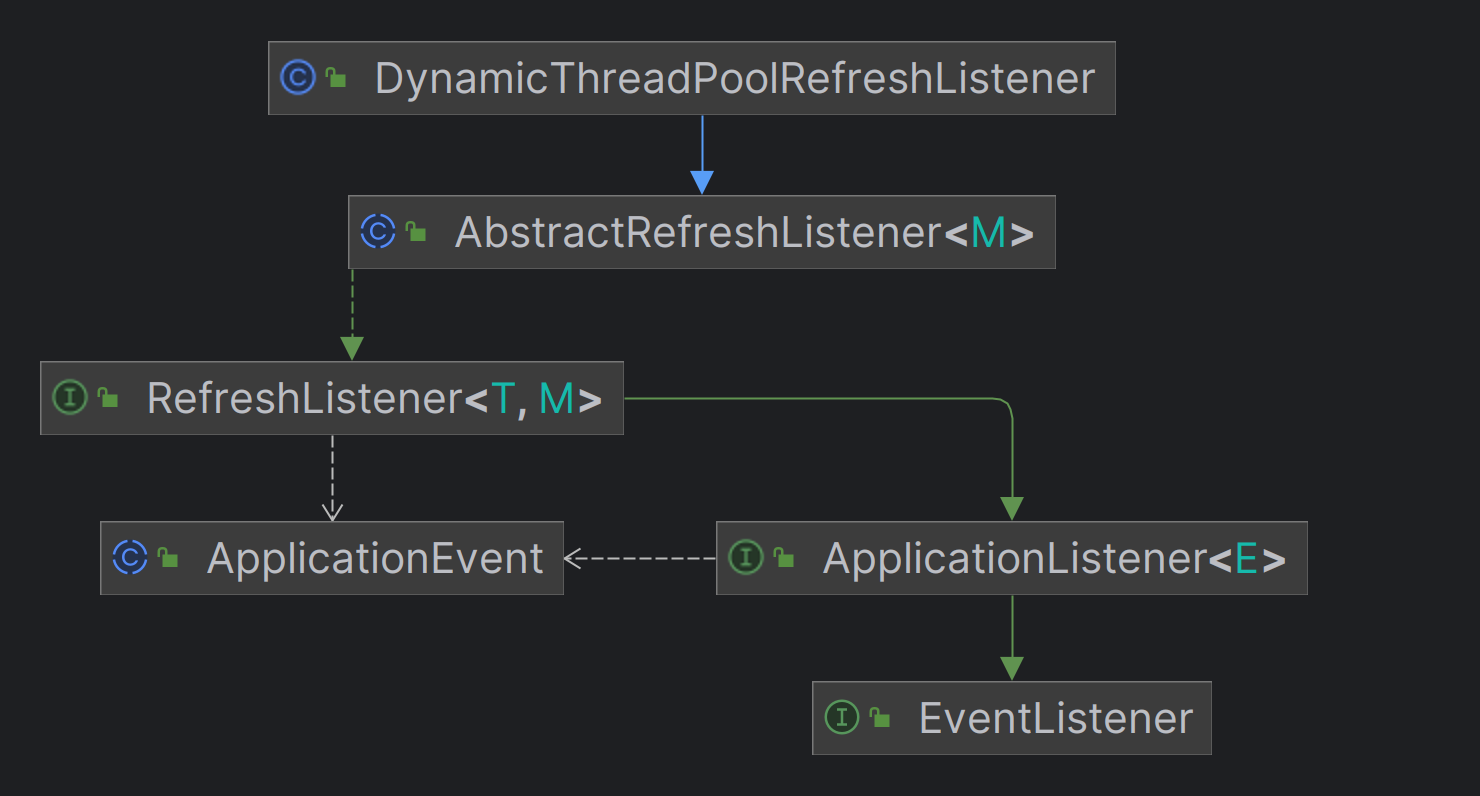
Task: Select the EventListener interface node
Action: click(x=1050, y=717)
